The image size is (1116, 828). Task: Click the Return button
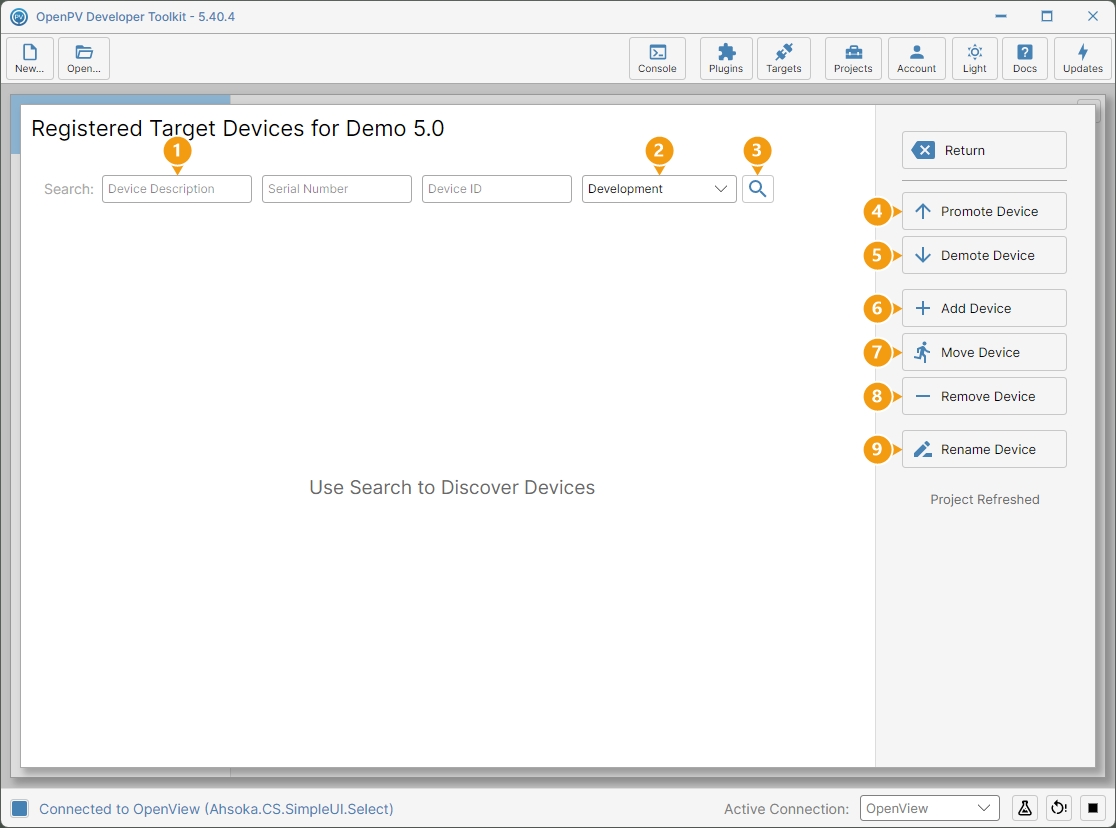[x=984, y=150]
